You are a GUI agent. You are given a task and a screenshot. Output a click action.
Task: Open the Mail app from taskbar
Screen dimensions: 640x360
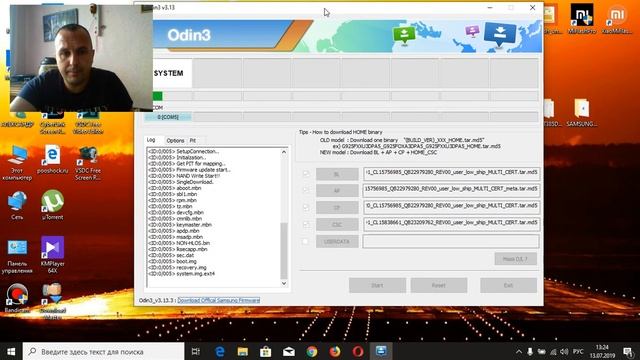[x=289, y=351]
